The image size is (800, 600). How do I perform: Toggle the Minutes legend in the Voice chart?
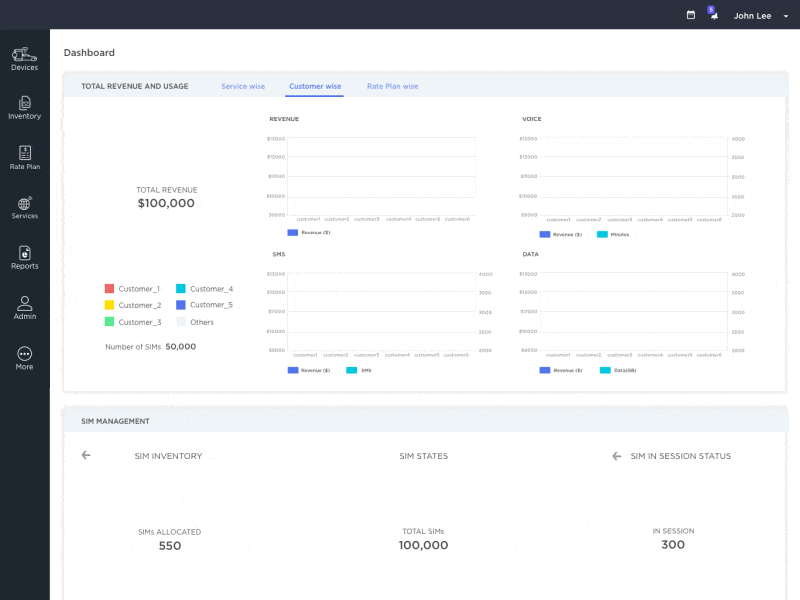614,234
